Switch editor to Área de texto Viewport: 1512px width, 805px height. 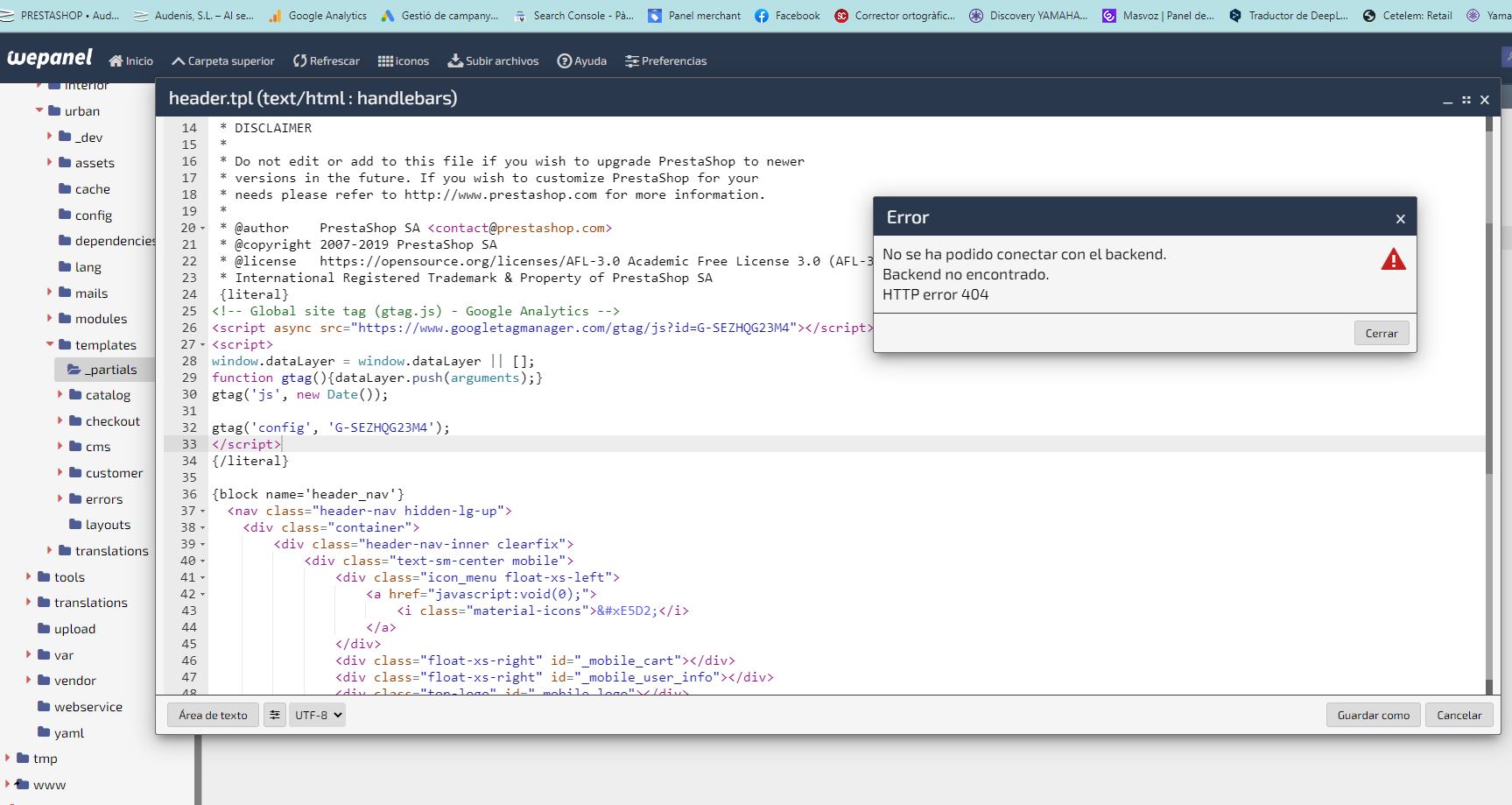[x=213, y=715]
